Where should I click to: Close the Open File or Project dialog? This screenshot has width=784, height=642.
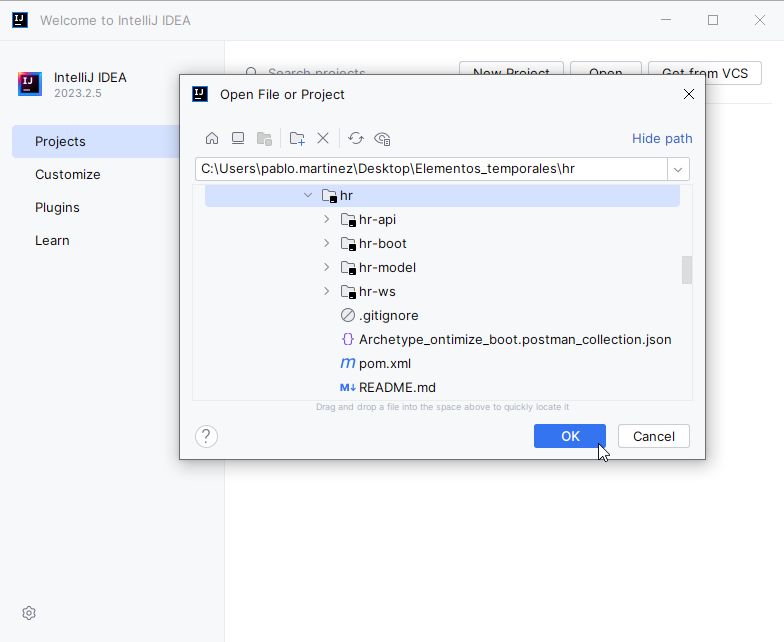click(688, 94)
